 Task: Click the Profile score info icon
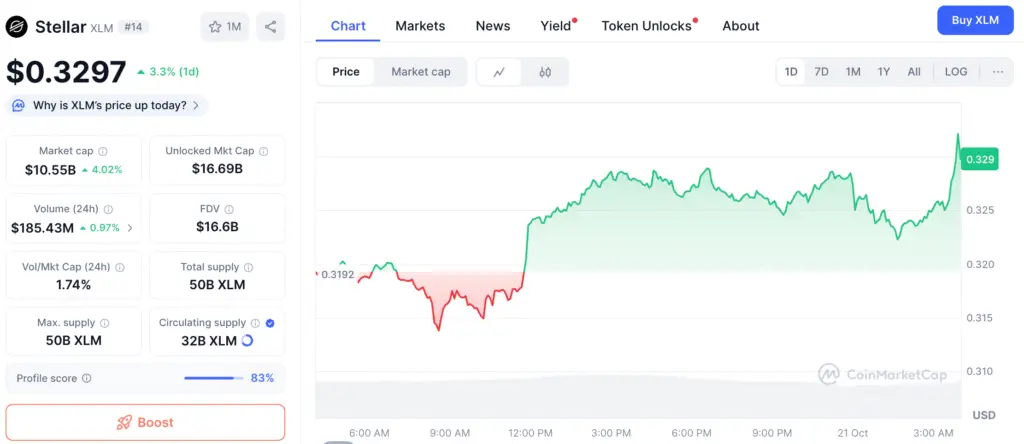click(87, 378)
